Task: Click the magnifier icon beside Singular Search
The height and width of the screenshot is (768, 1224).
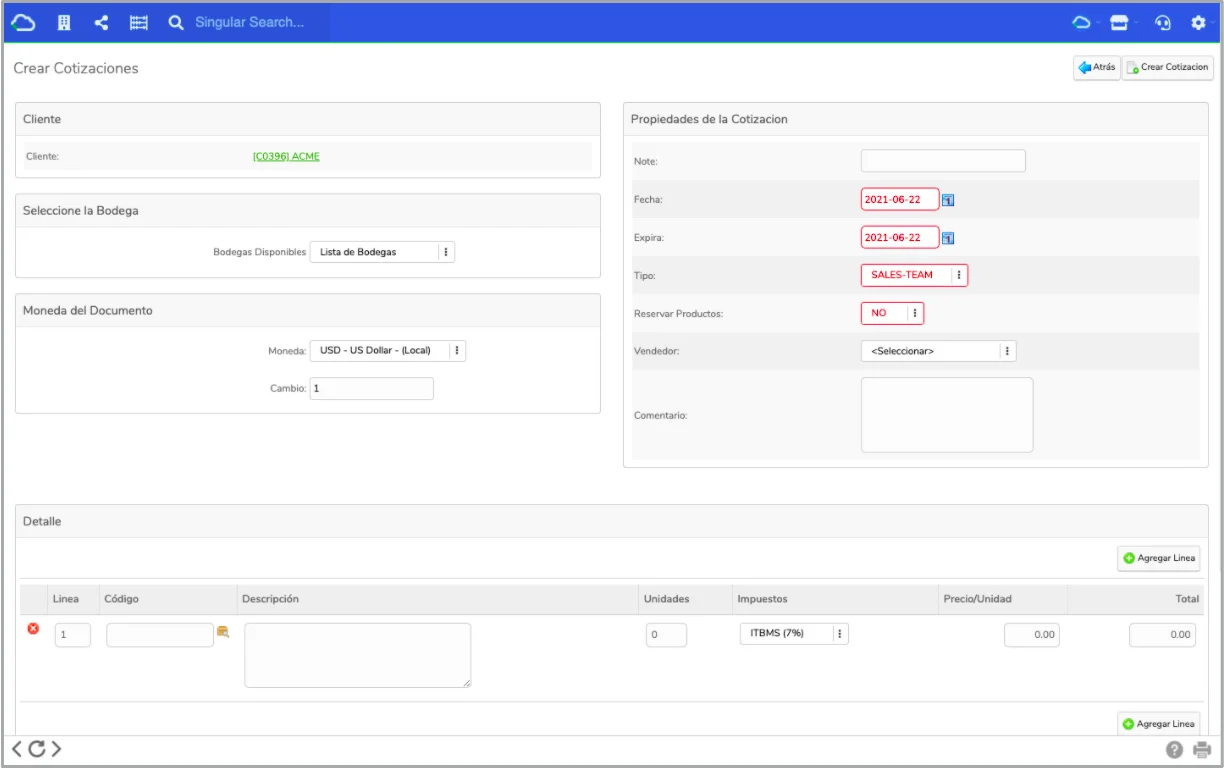Action: (x=176, y=22)
